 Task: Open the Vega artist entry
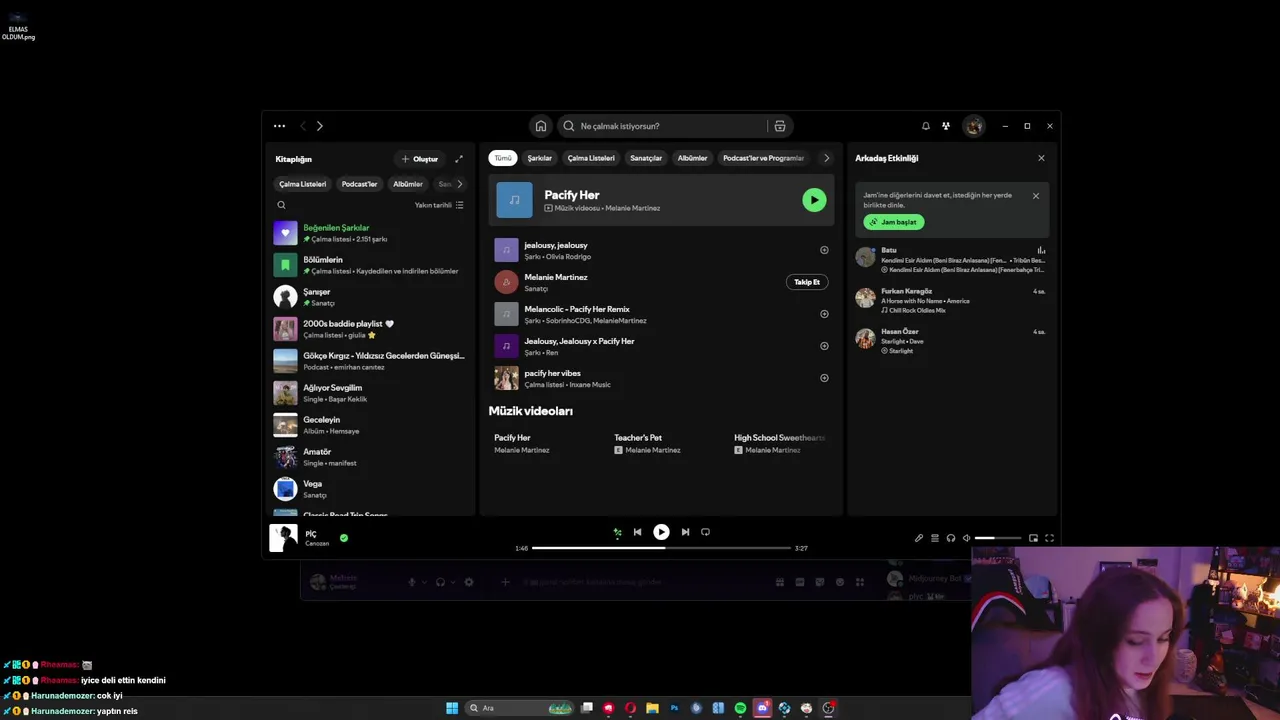coord(370,489)
